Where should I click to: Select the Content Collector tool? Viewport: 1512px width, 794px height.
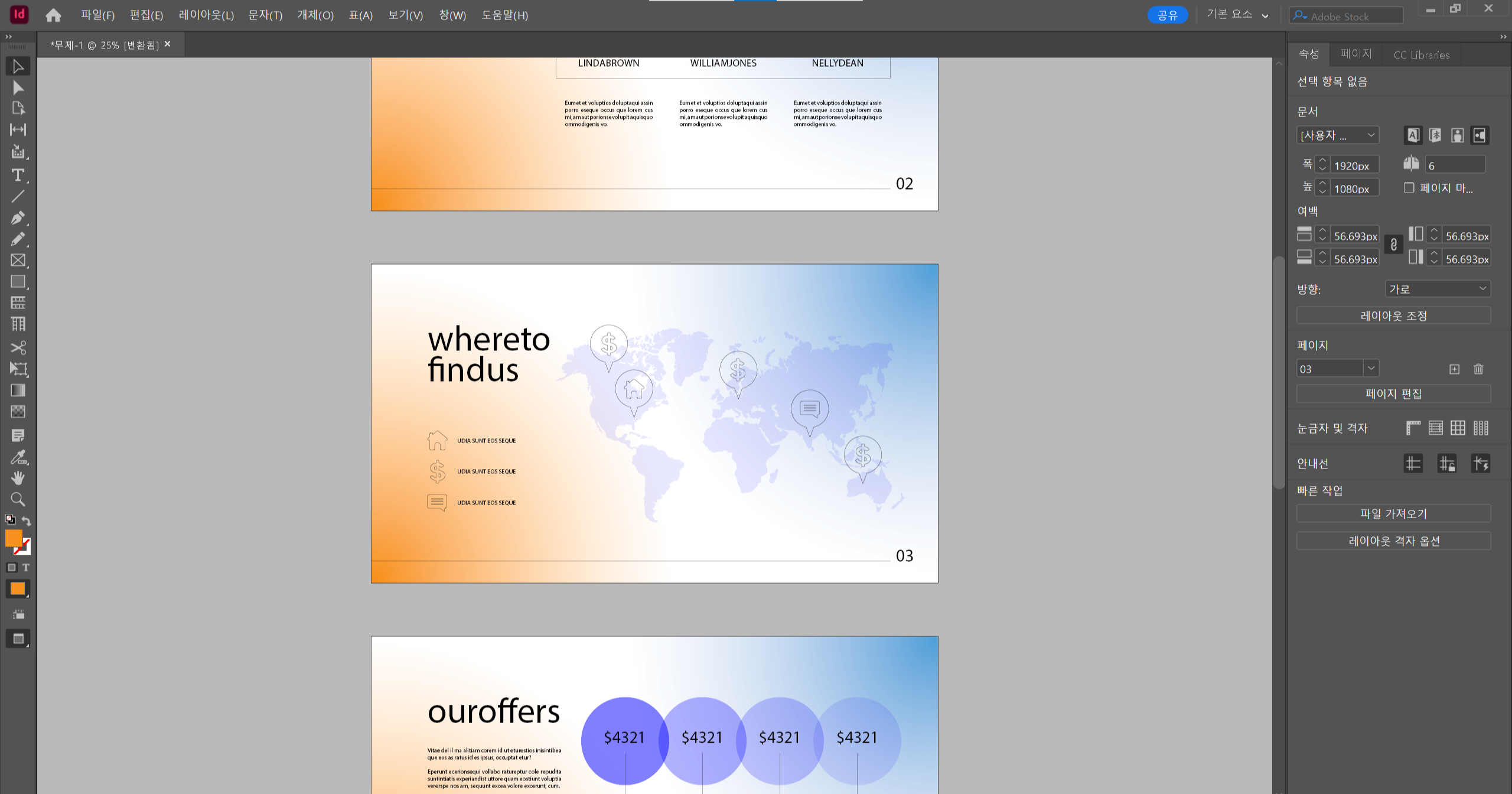pos(18,152)
